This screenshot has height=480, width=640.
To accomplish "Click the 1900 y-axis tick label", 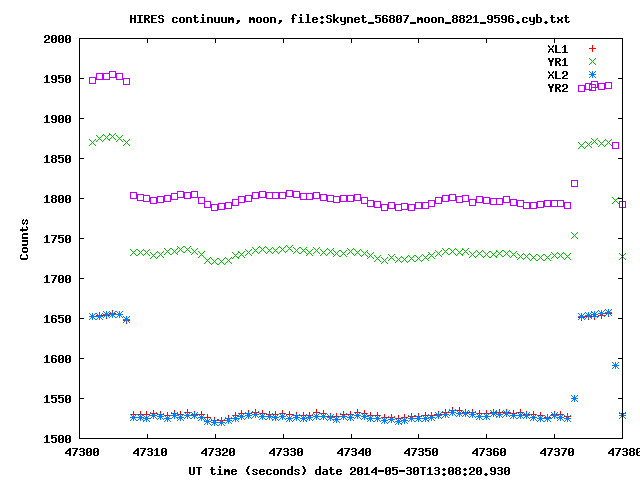I will [x=57, y=119].
